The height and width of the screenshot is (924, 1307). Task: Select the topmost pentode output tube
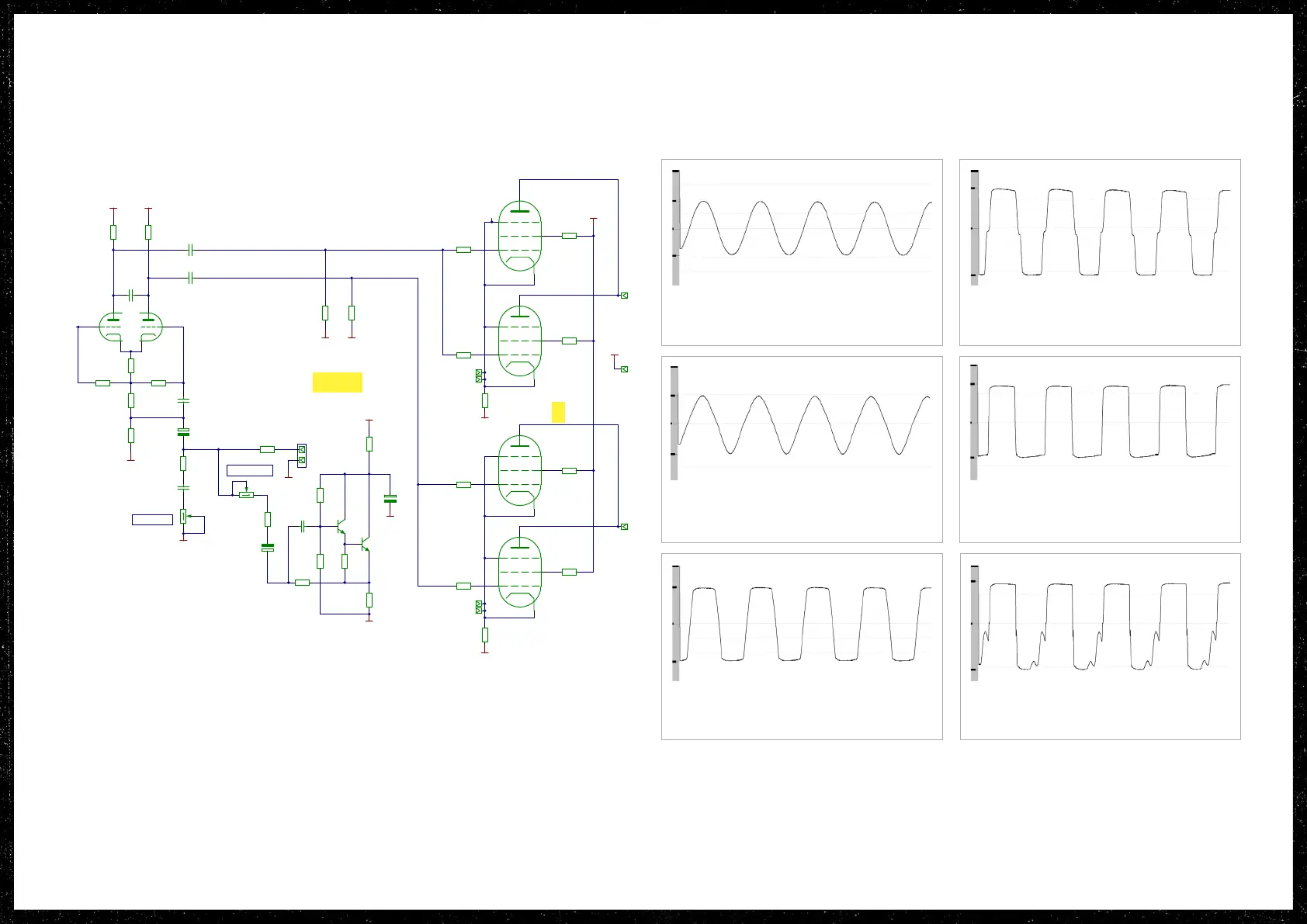point(519,236)
